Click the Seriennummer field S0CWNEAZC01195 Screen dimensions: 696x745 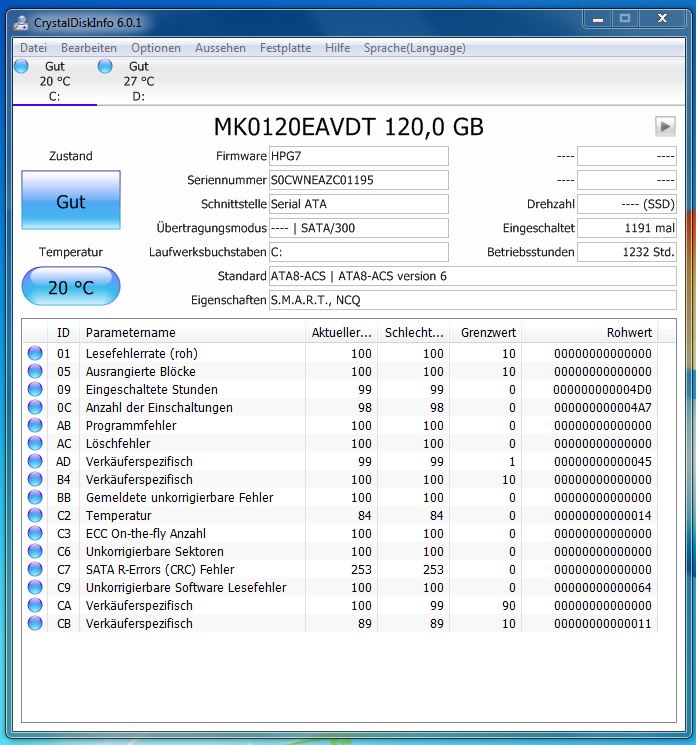(359, 180)
